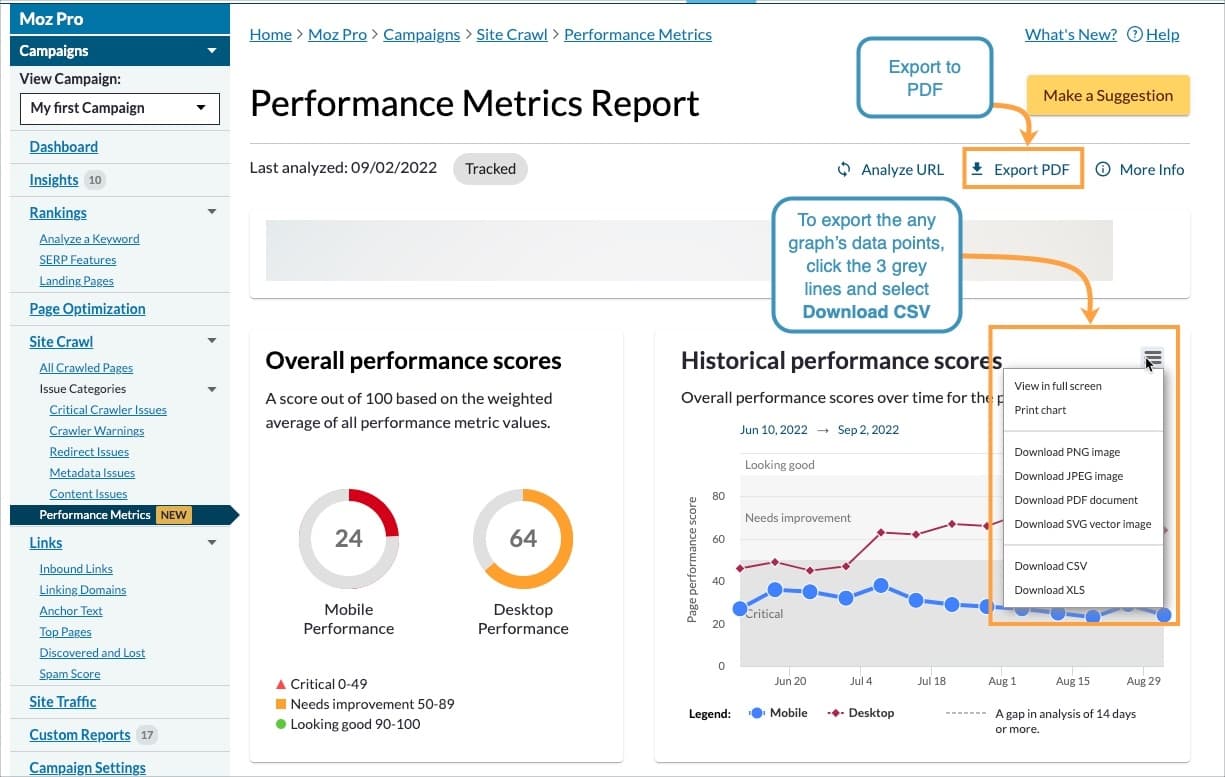Click the Make a Suggestion button
The image size is (1225, 777).
pos(1108,95)
